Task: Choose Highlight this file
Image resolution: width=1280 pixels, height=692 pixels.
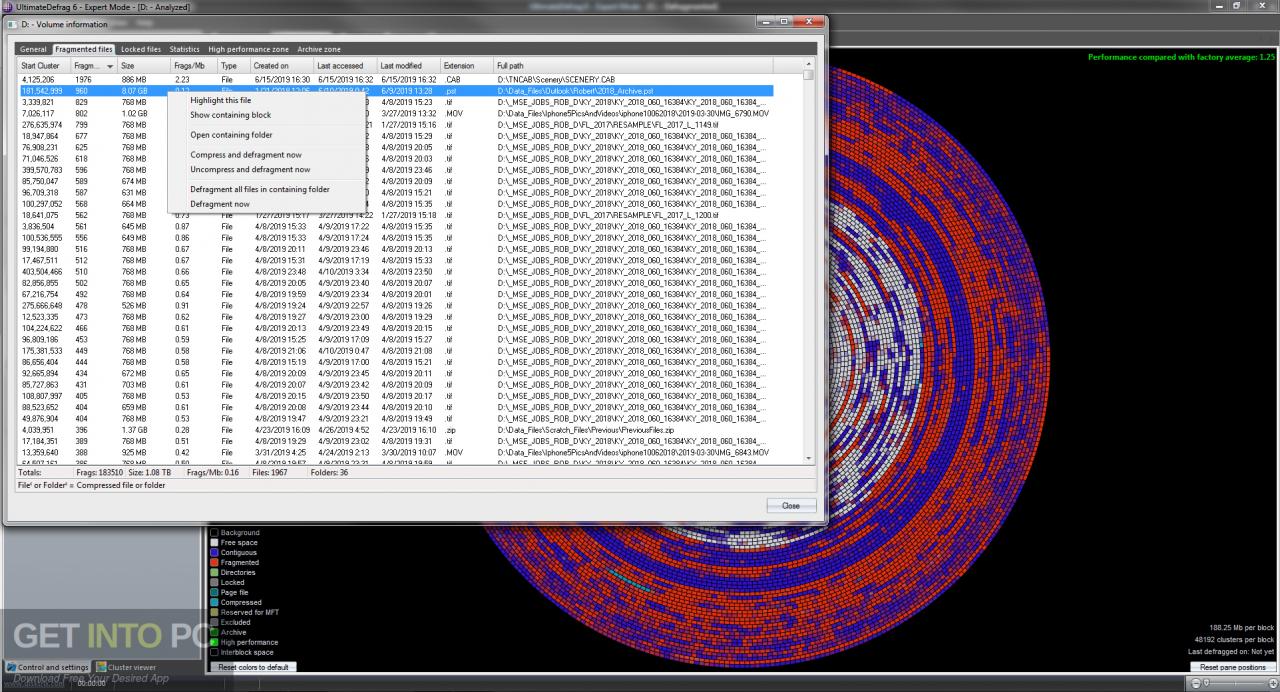Action: tap(266, 101)
